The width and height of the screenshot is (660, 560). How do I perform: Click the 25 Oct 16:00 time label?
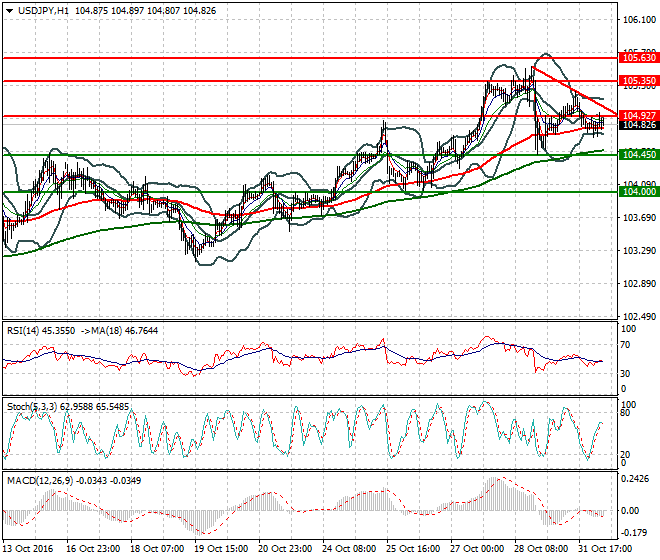point(413,549)
